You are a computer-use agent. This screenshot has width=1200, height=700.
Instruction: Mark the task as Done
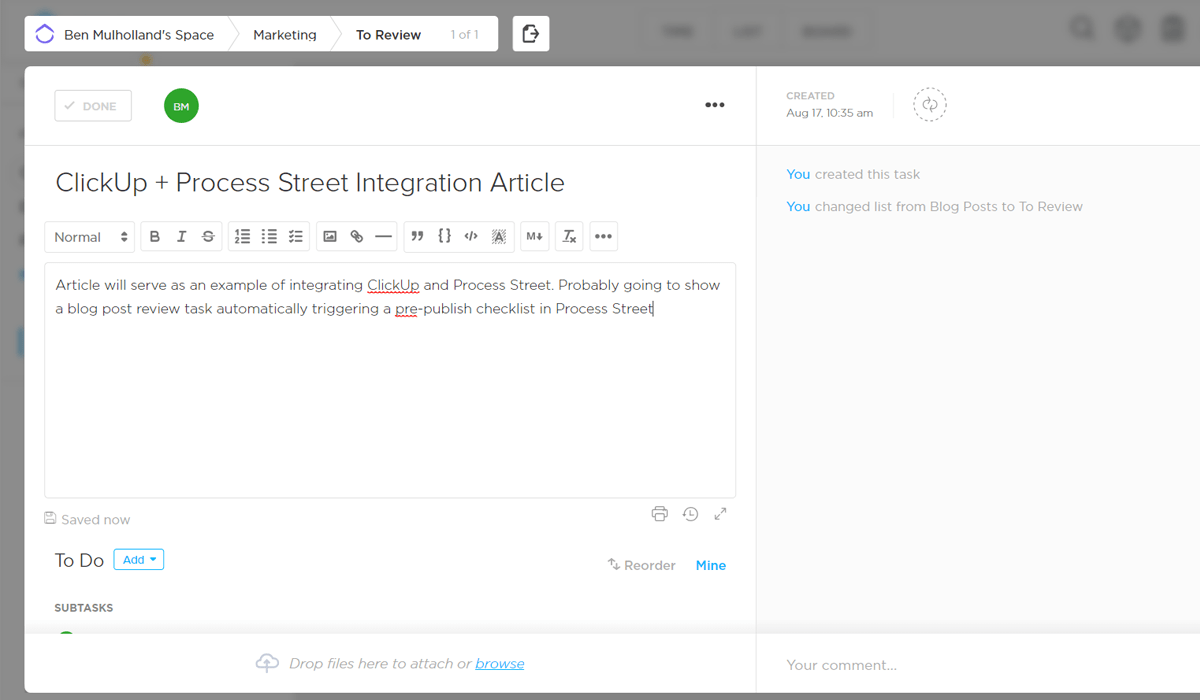tap(93, 106)
